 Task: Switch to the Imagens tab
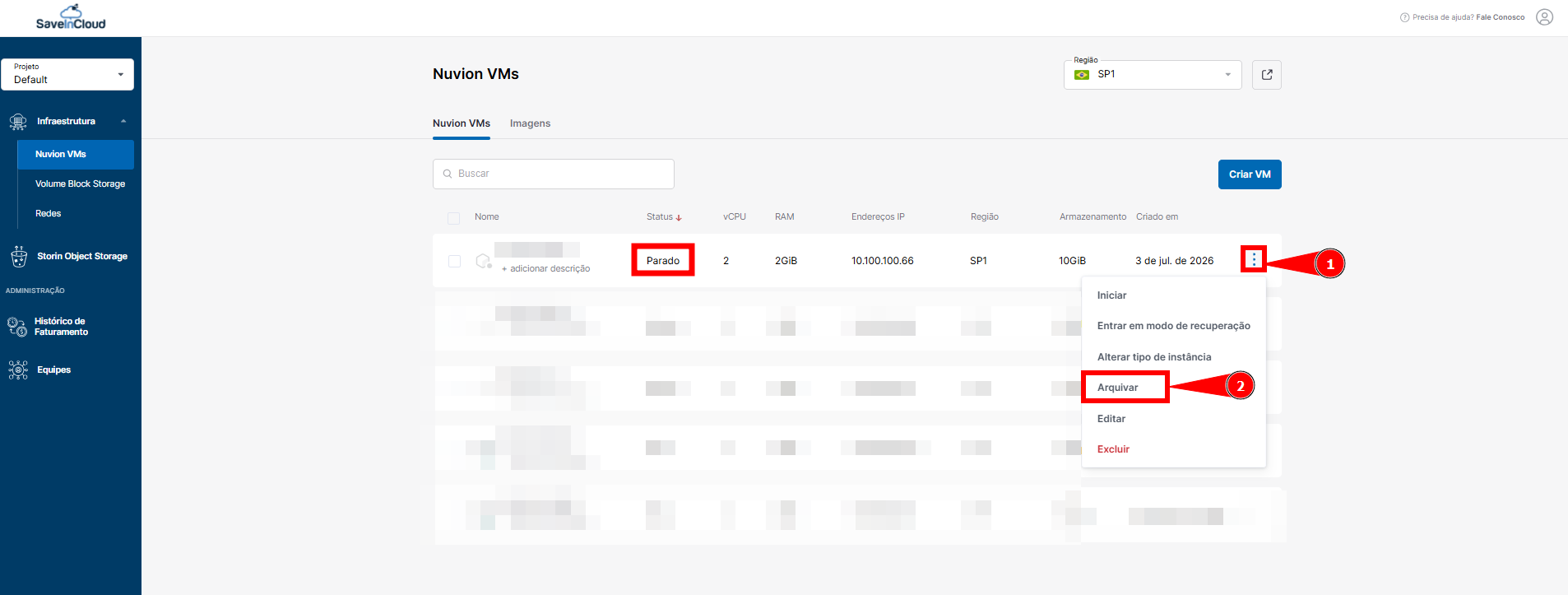(530, 123)
